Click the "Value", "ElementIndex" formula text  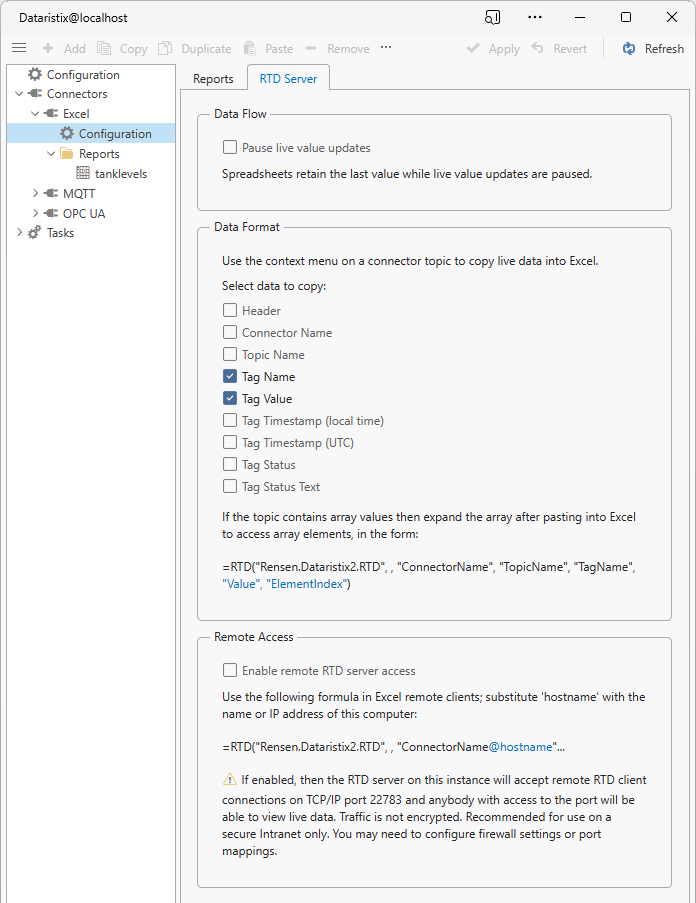(x=286, y=583)
